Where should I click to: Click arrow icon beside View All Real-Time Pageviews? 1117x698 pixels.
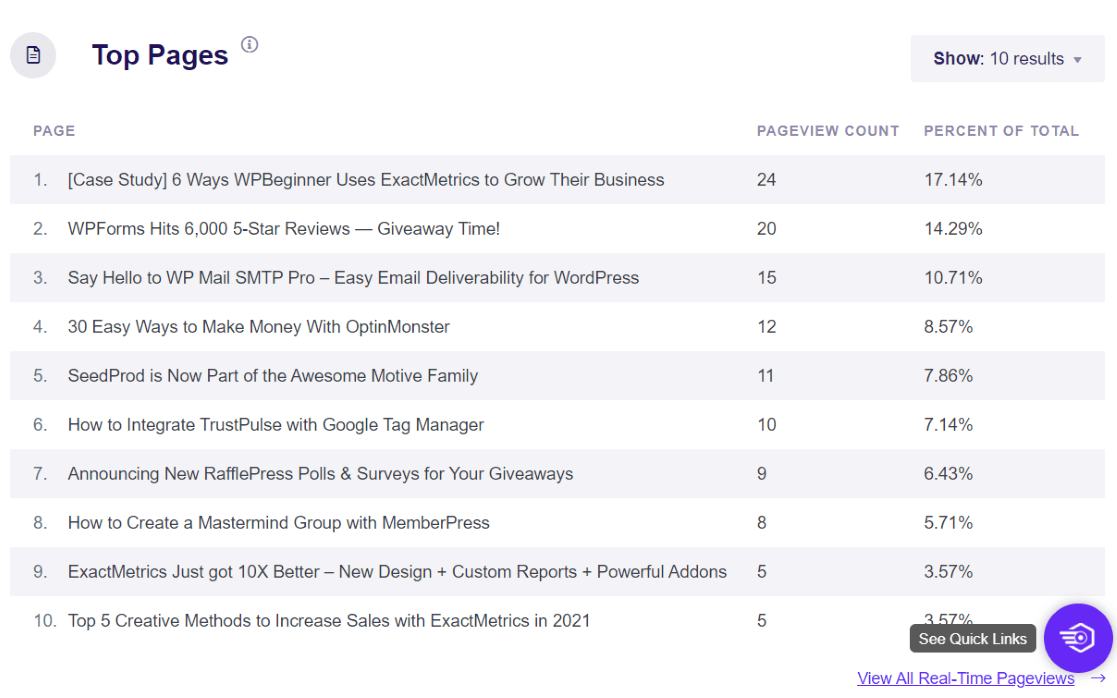click(1098, 678)
